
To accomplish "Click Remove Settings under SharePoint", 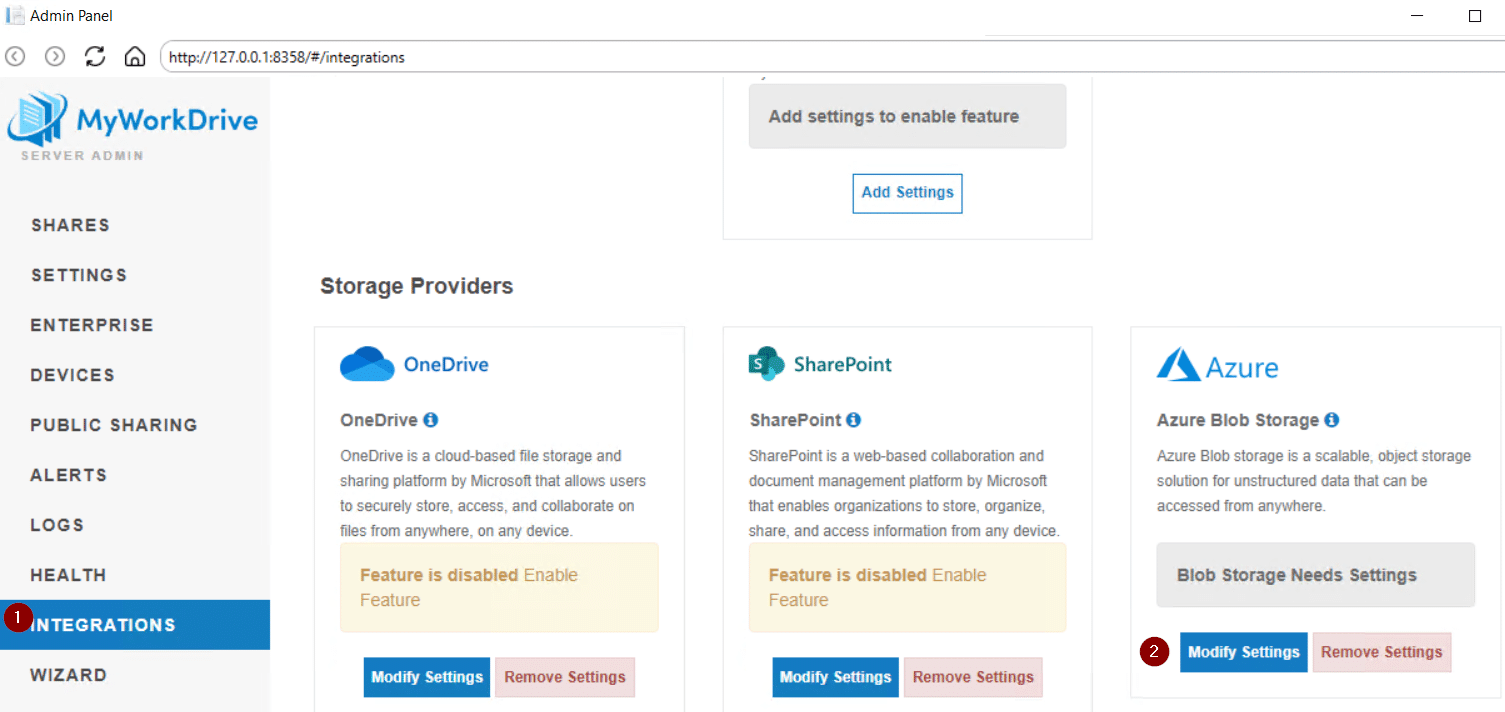I will pyautogui.click(x=972, y=677).
